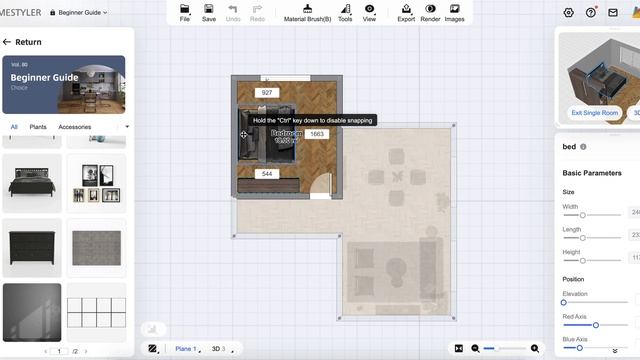
Task: Select the All category tab
Action: pyautogui.click(x=14, y=127)
